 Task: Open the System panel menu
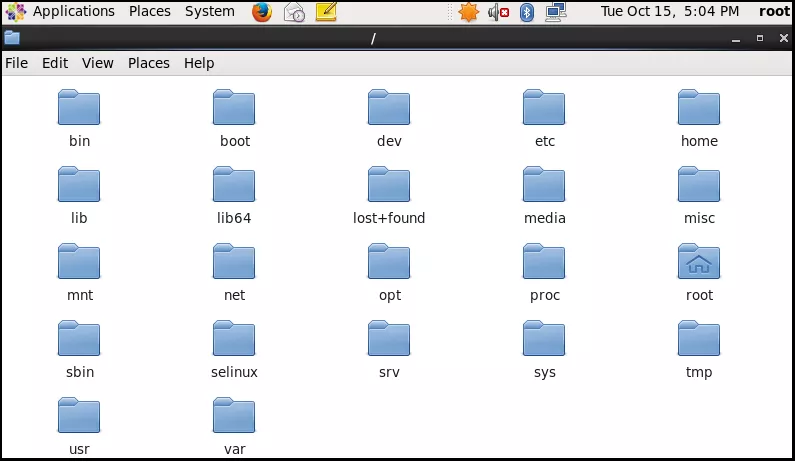209,12
